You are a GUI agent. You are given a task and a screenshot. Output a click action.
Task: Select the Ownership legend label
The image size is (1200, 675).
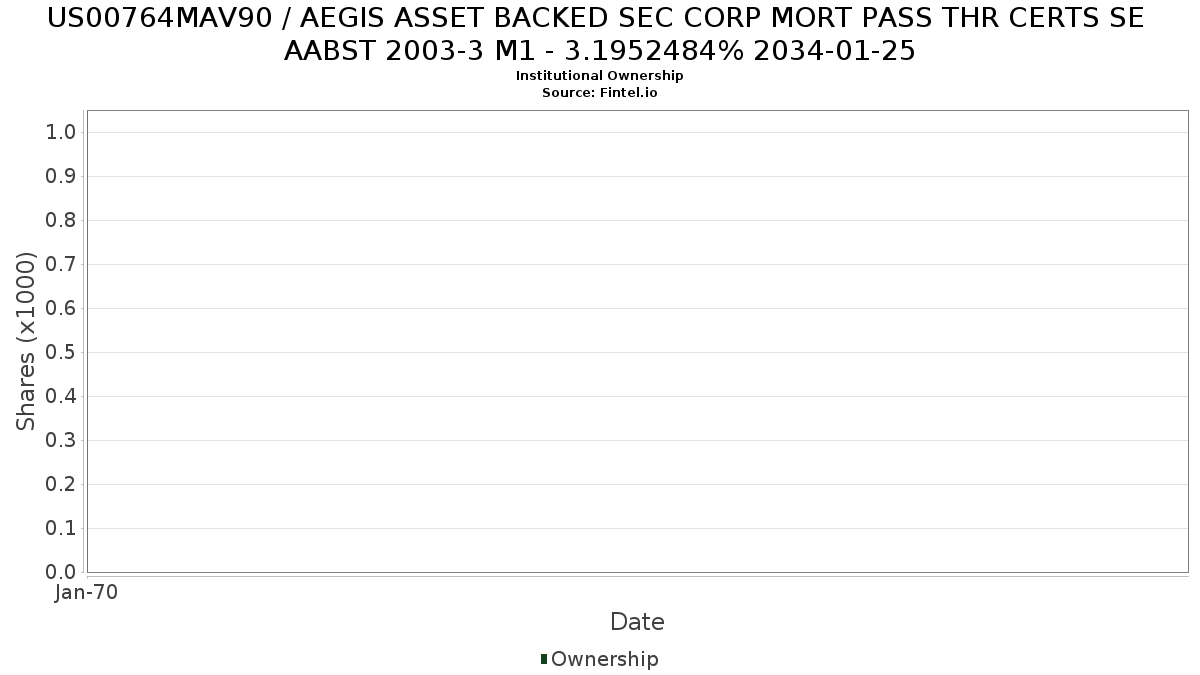(605, 659)
